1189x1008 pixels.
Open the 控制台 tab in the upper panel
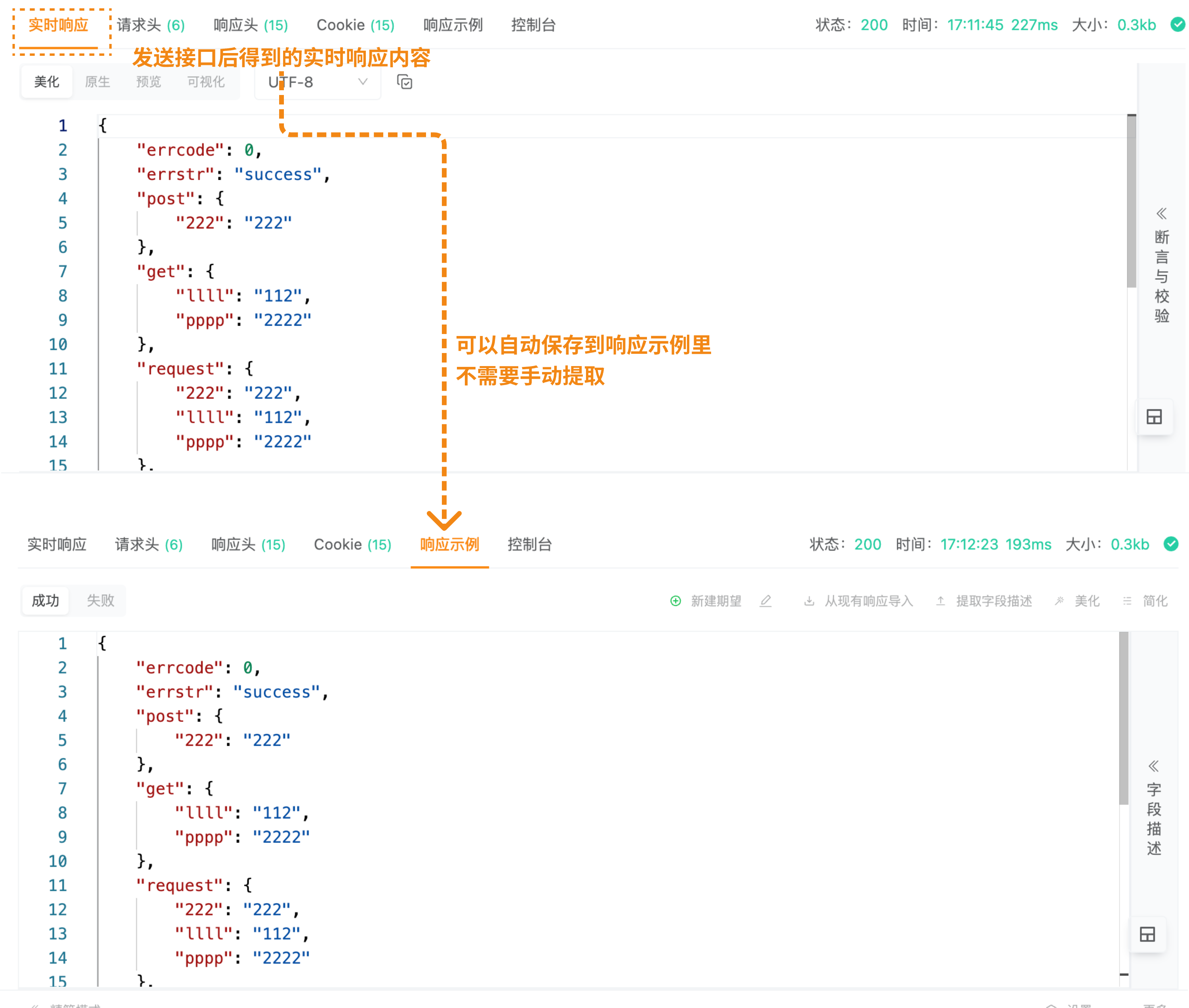coord(533,25)
